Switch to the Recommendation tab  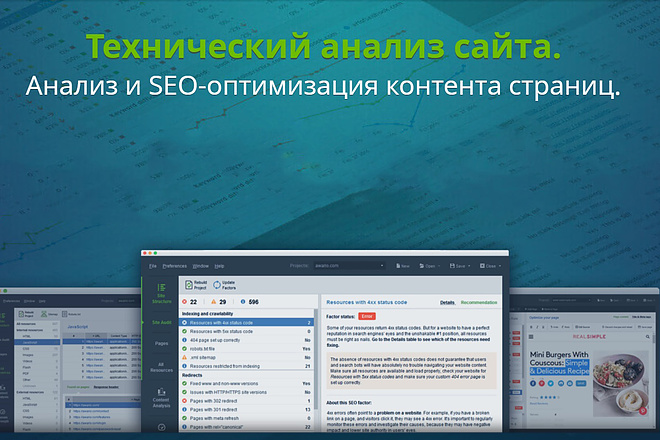(479, 302)
